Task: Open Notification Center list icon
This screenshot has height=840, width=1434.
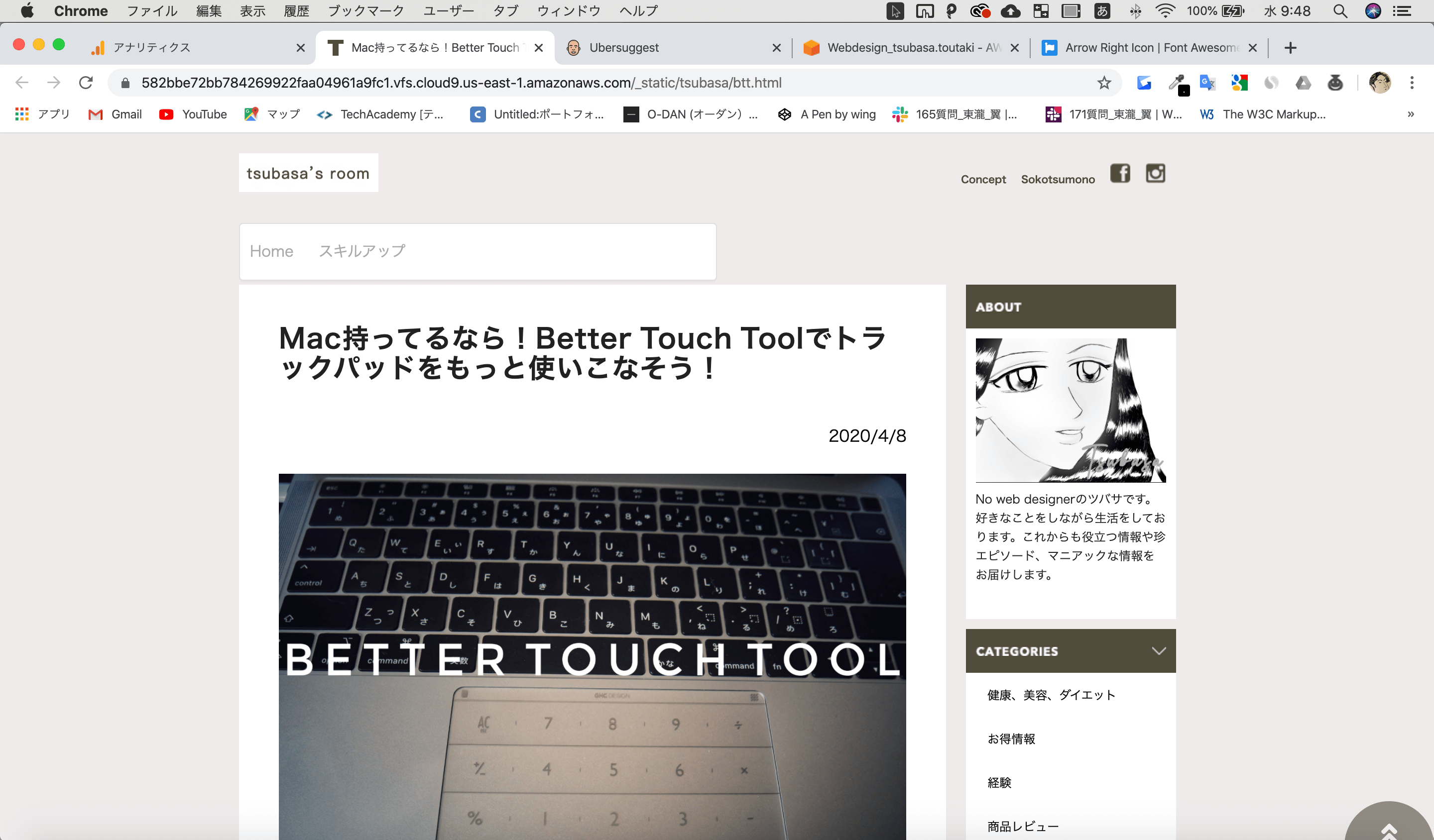Action: 1402,11
